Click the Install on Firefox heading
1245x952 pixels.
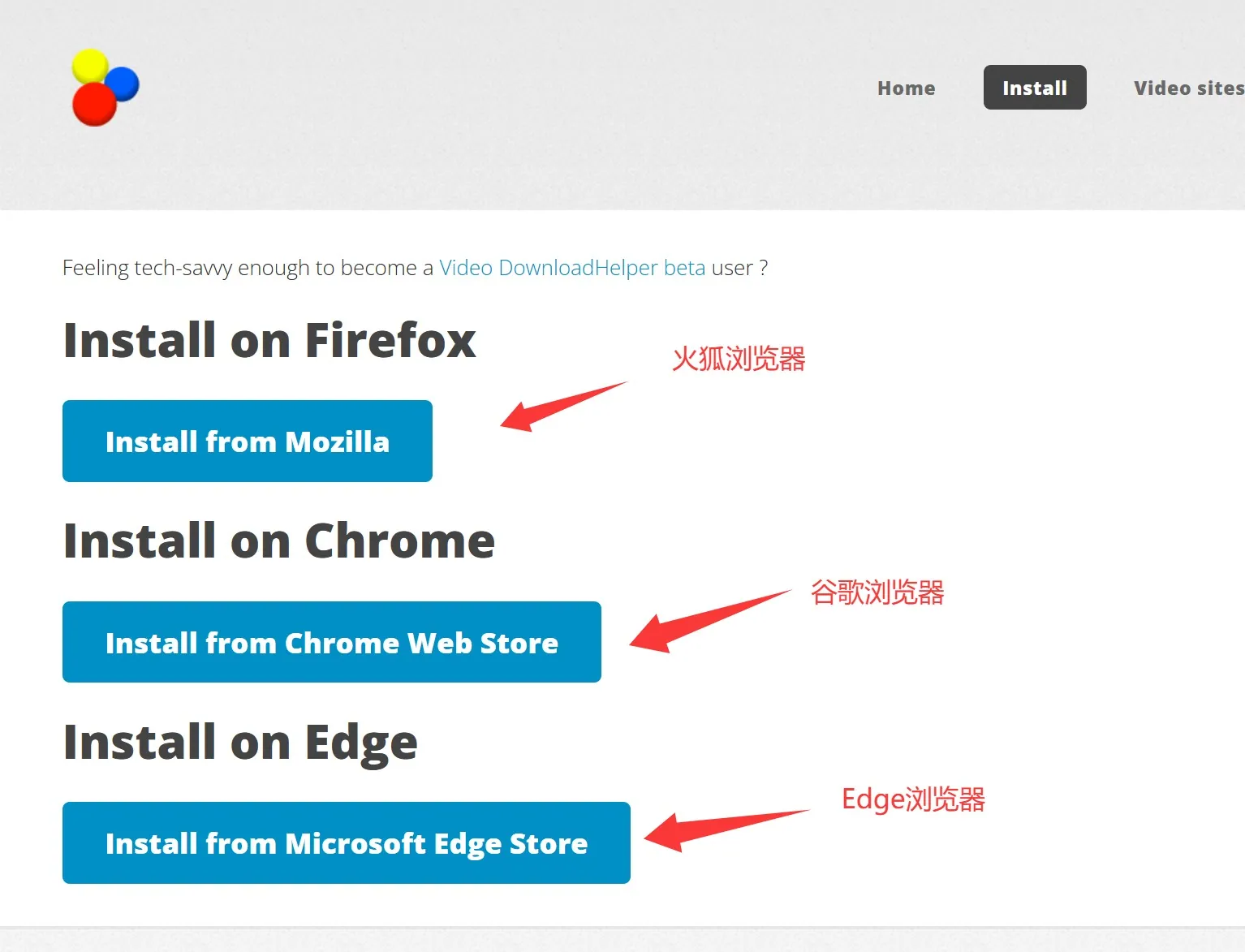(269, 340)
